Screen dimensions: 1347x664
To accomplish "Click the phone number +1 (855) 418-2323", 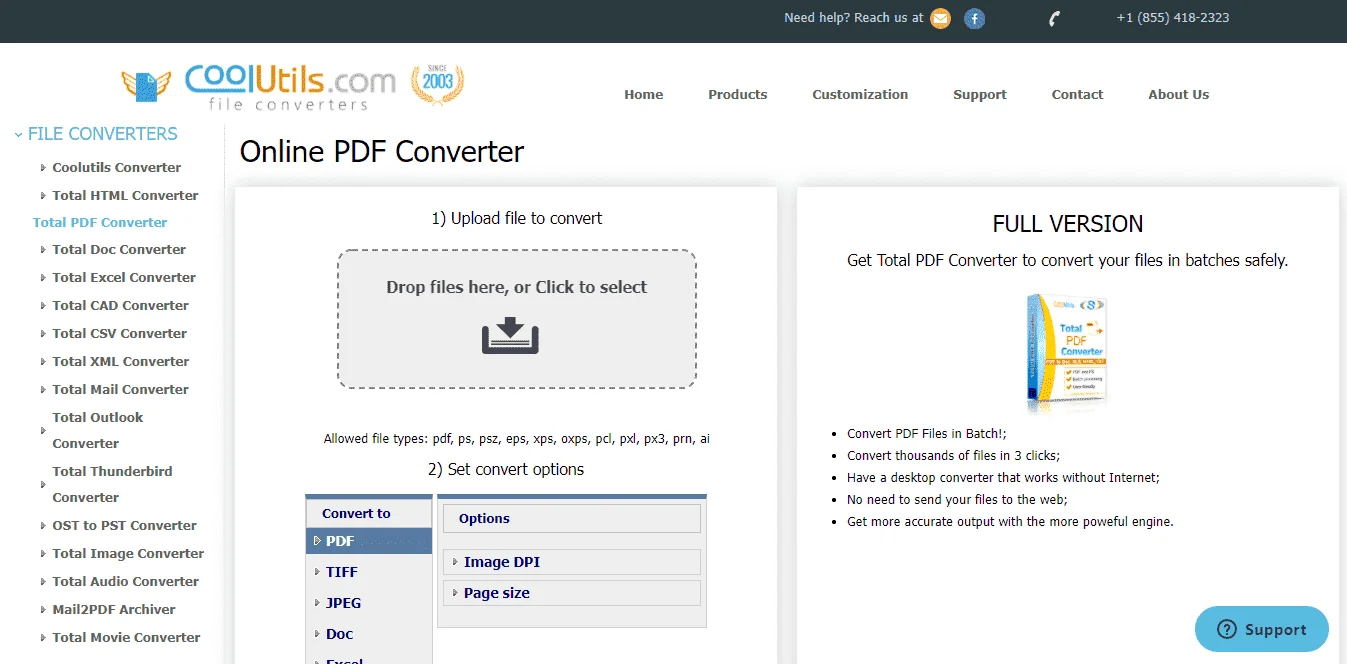I will tap(1173, 18).
